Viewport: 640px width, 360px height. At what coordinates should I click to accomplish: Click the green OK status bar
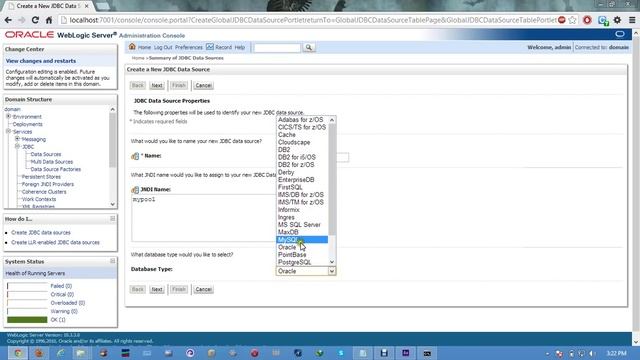(27, 320)
